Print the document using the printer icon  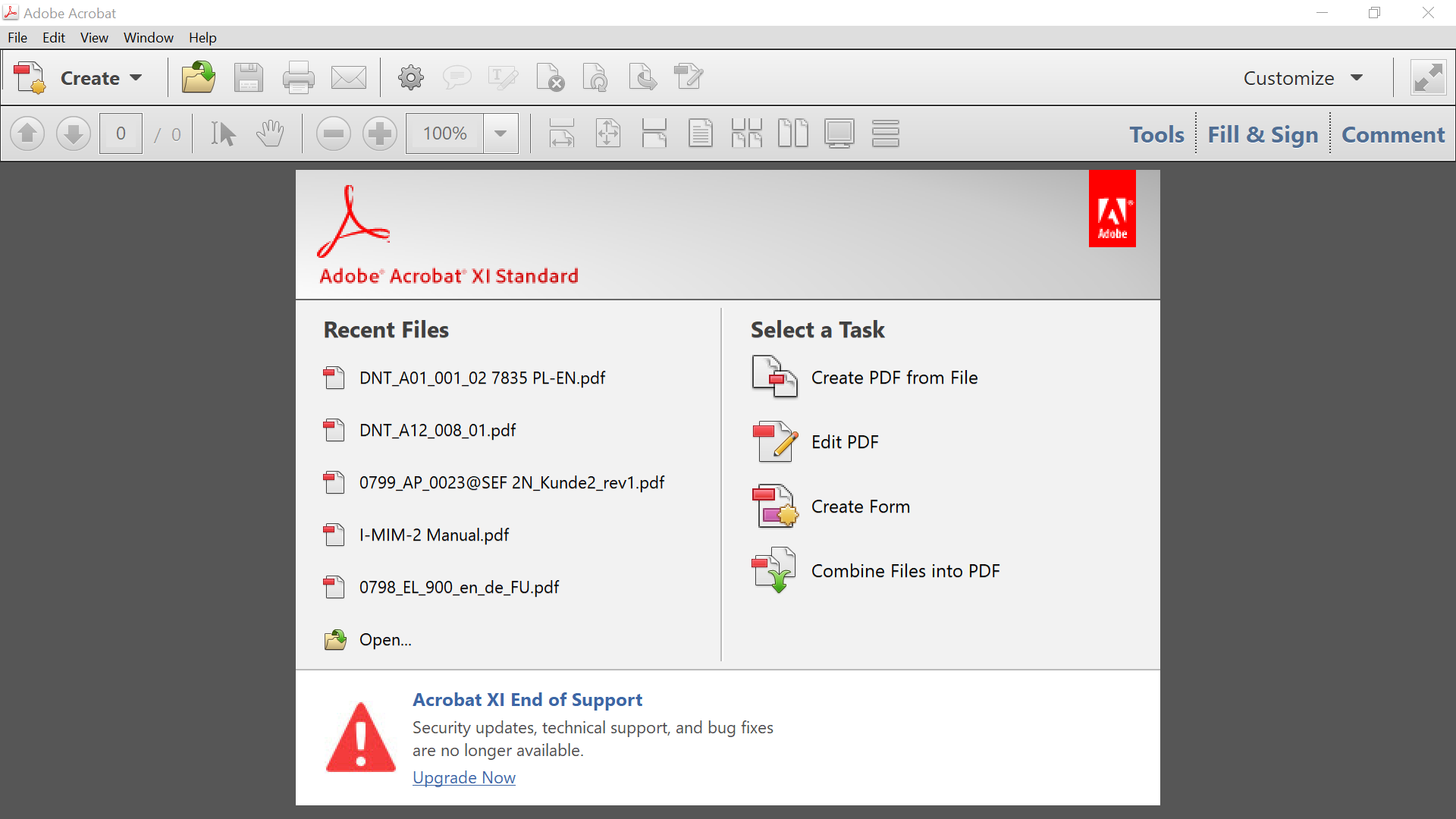tap(298, 77)
